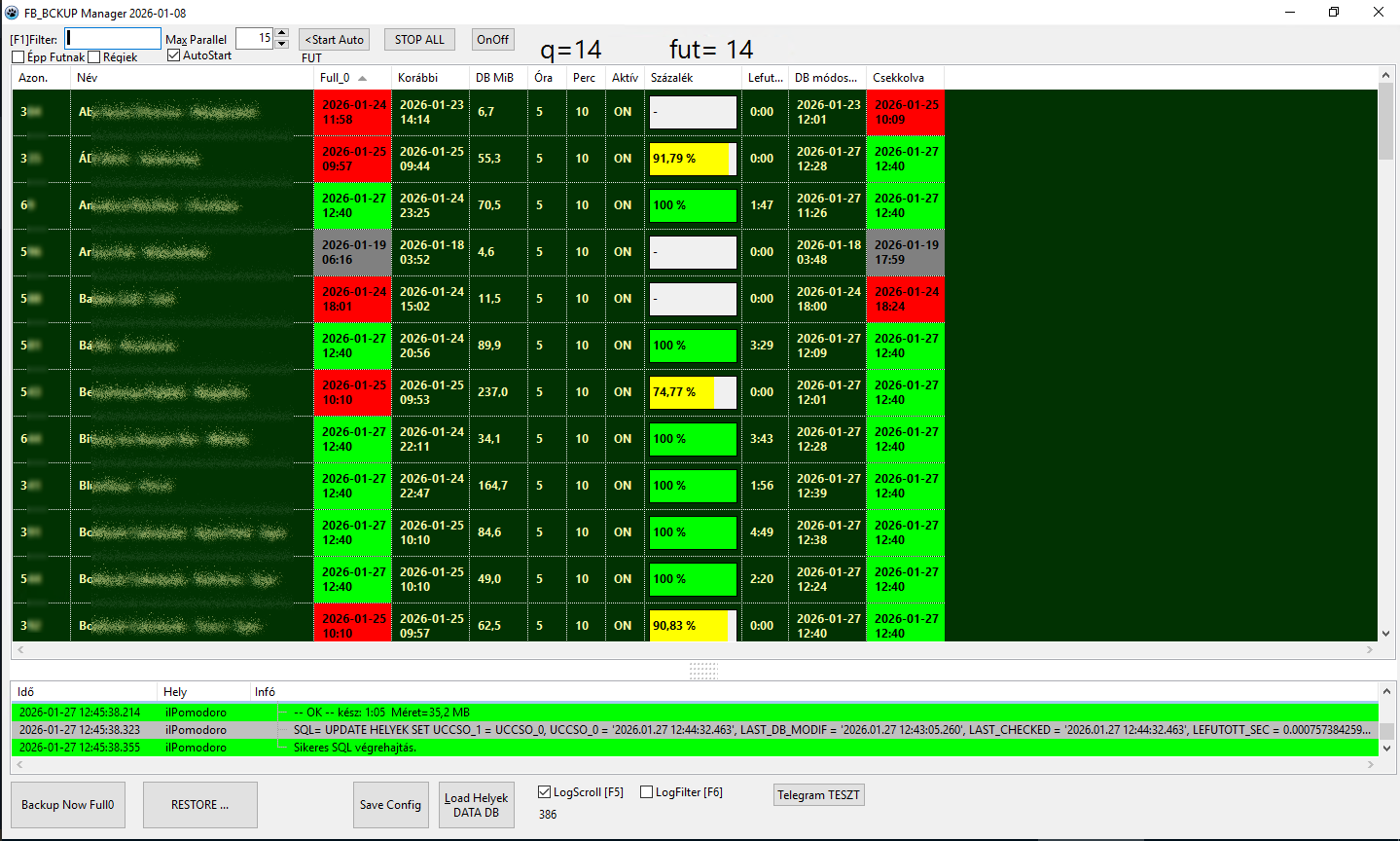Click the 91,79 % yellow progress bar
This screenshot has height=841, width=1400.
tap(691, 159)
